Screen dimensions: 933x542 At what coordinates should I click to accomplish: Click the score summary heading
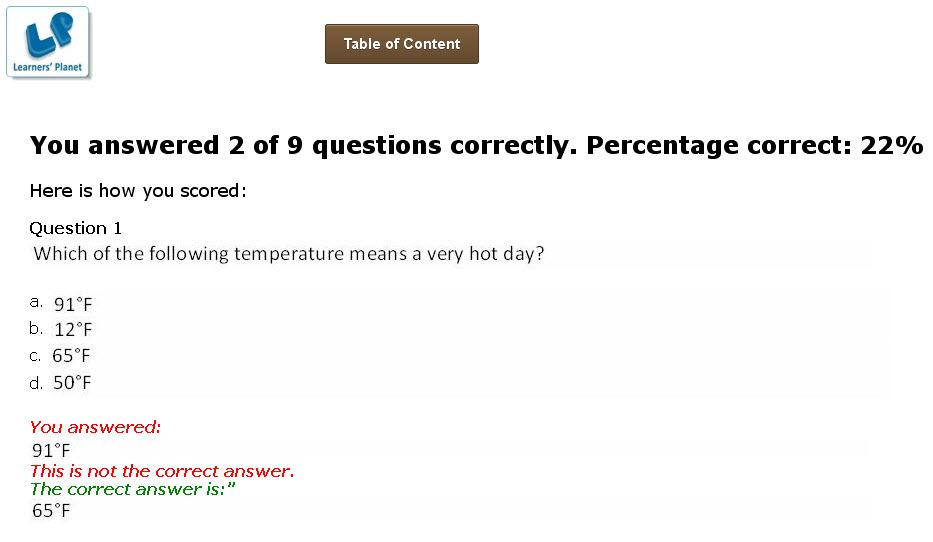(476, 146)
